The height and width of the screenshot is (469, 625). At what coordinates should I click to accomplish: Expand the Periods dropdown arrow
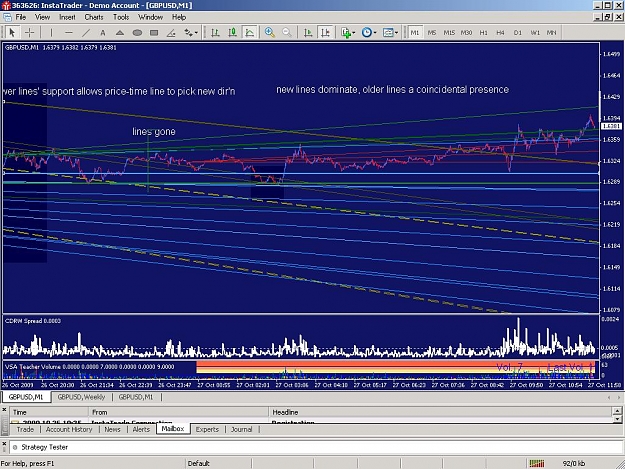(x=375, y=33)
